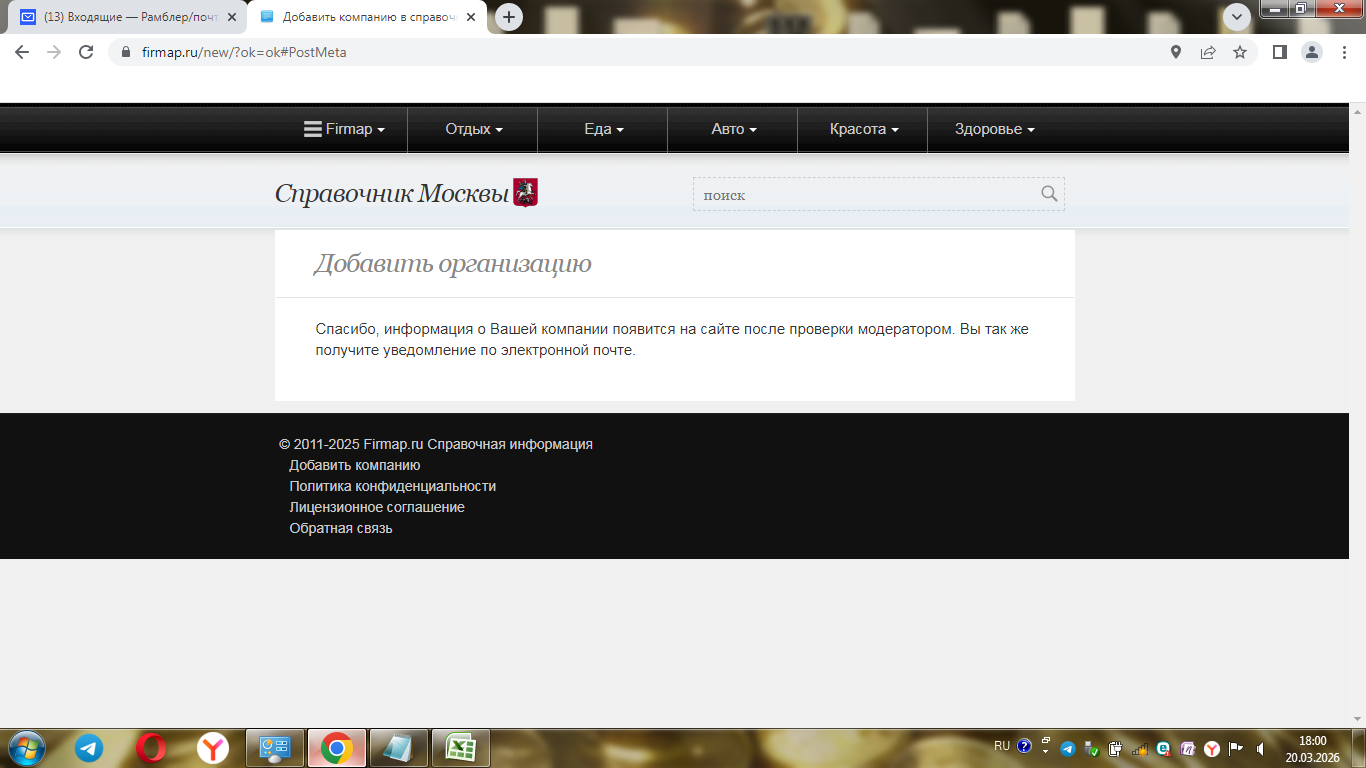View site info lock icon

pyautogui.click(x=126, y=52)
